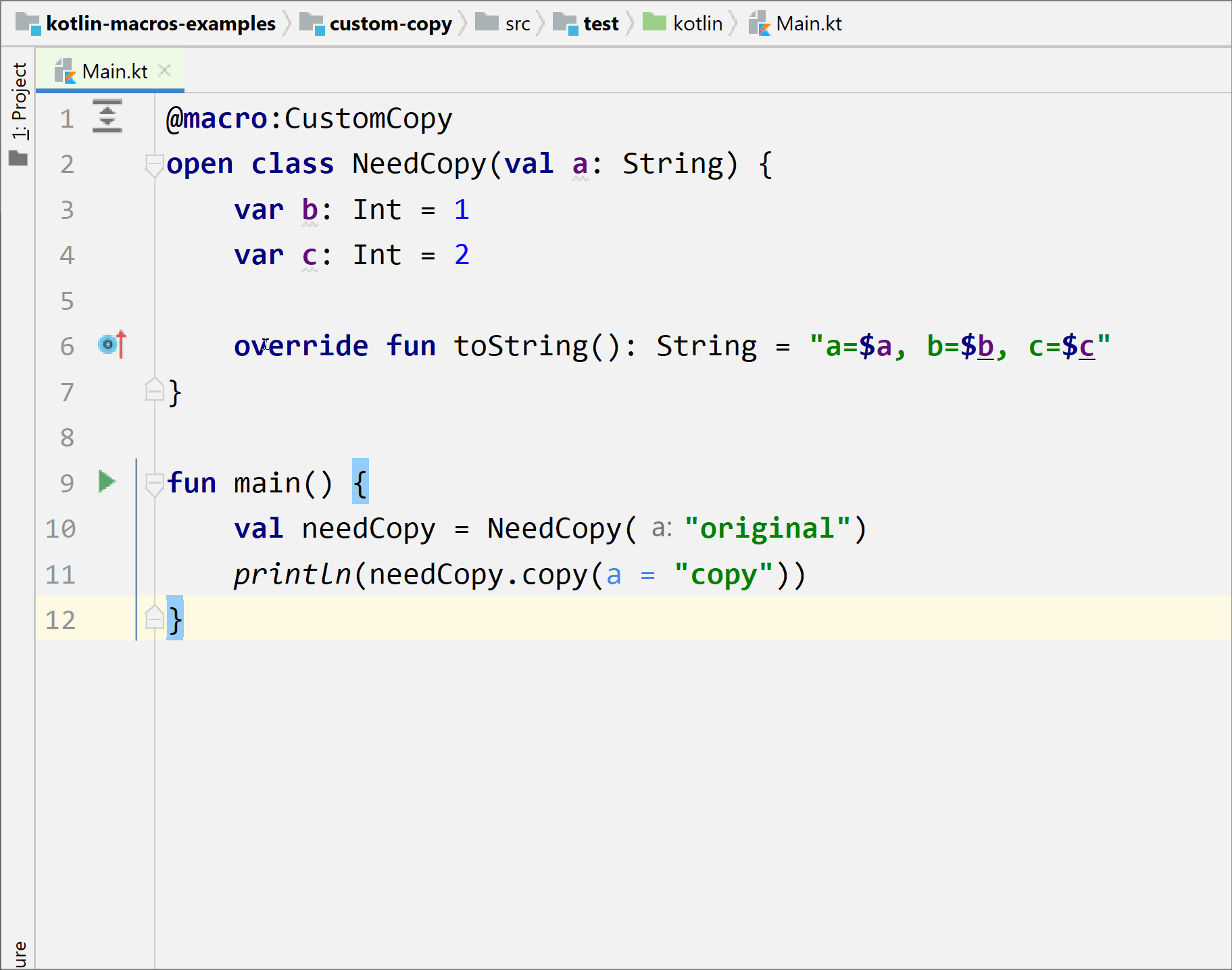Click the "copy" string literal
This screenshot has height=970, width=1232.
click(x=724, y=575)
